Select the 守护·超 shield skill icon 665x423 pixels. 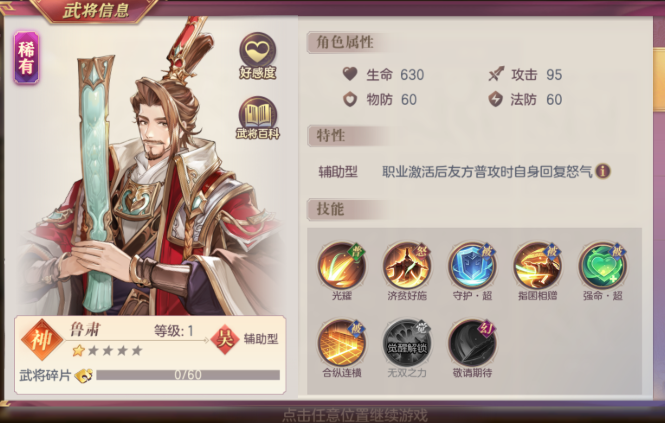[x=472, y=266]
